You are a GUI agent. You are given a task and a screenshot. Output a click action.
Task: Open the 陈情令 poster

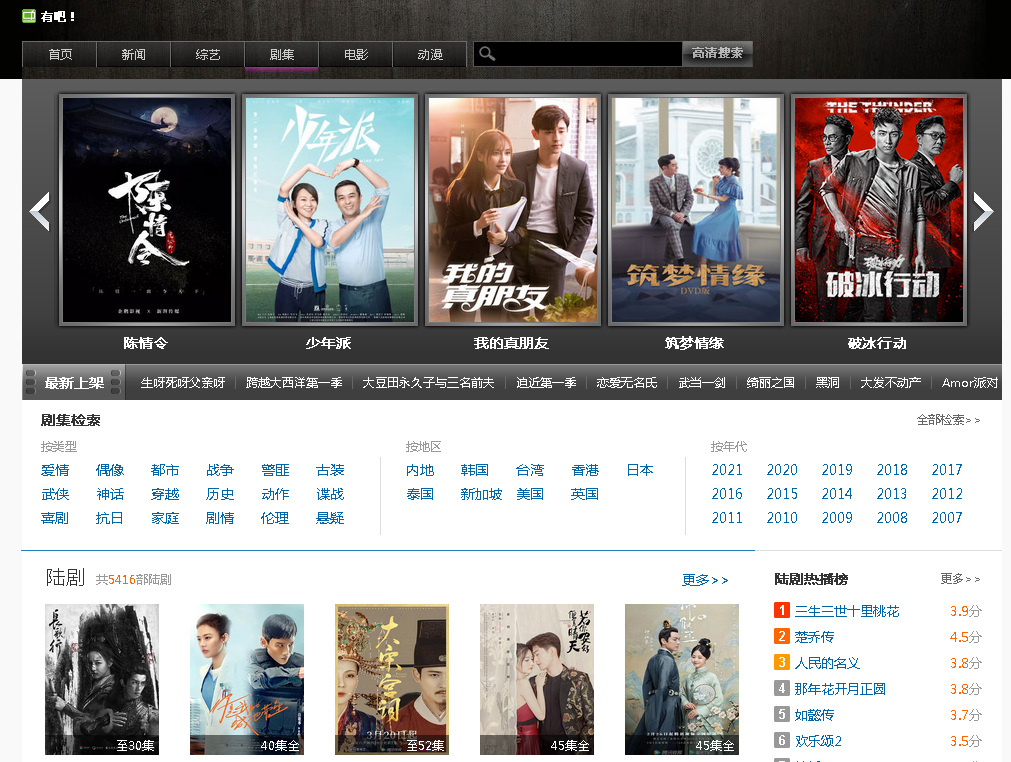coord(147,210)
